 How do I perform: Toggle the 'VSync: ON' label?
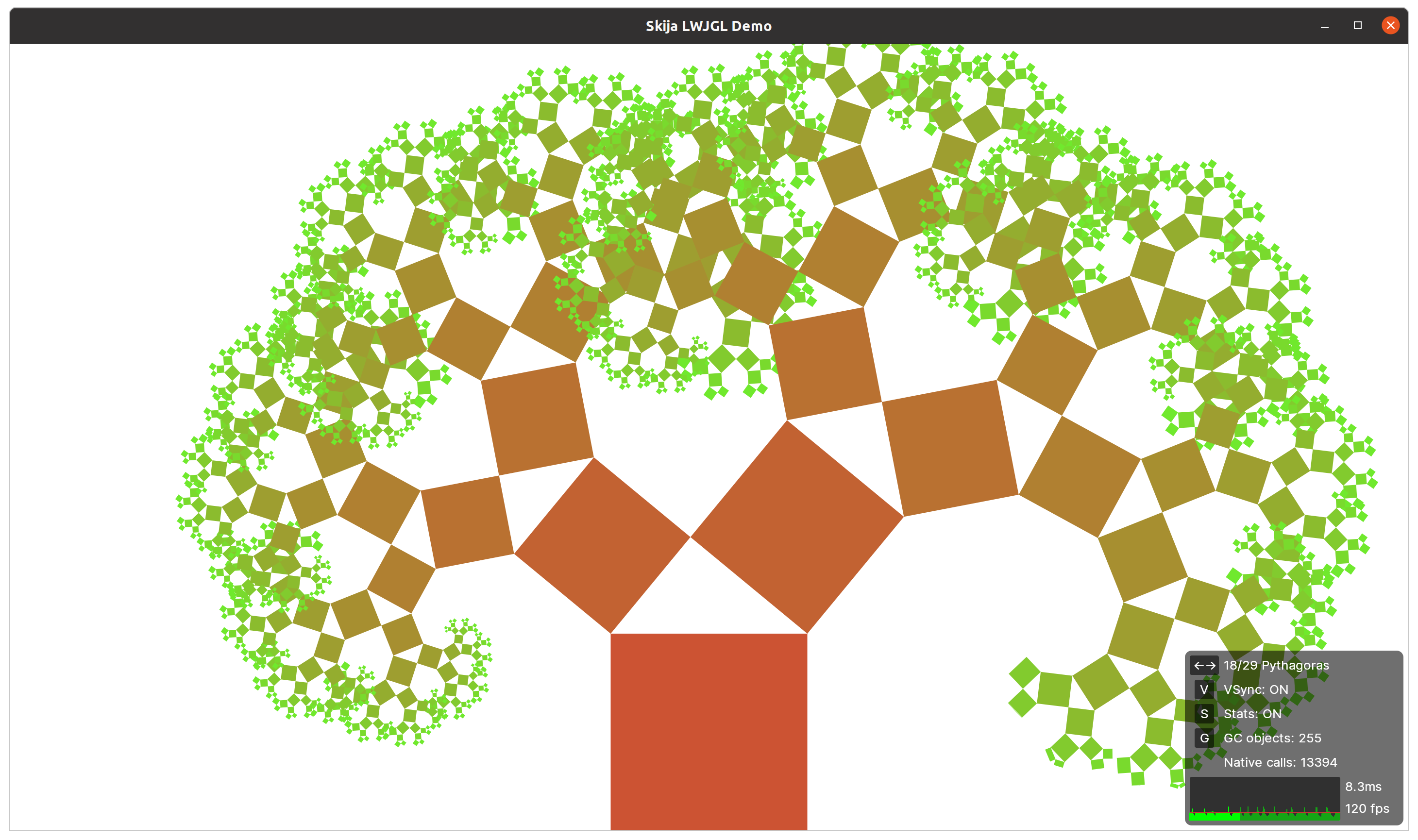point(1255,689)
